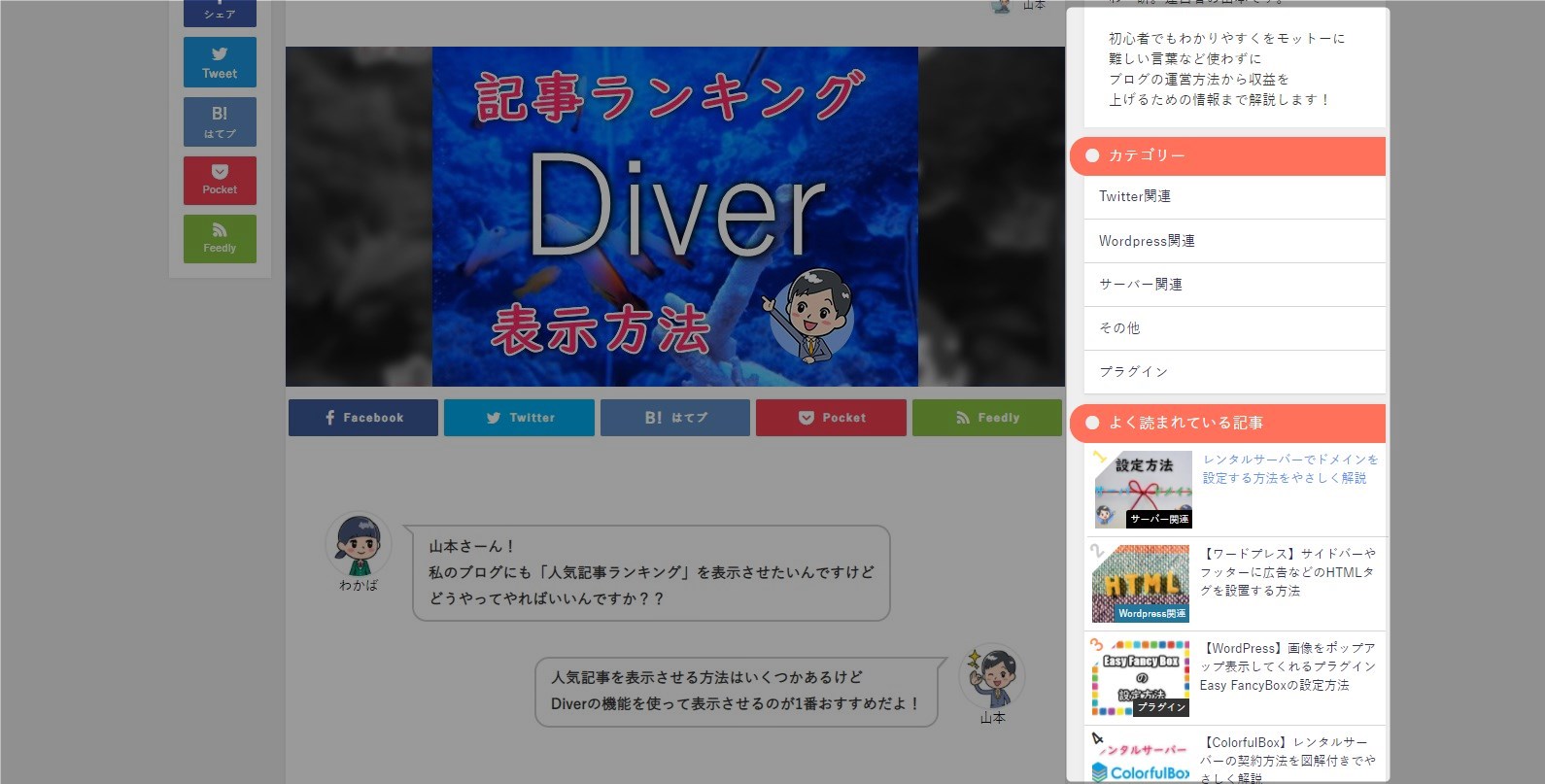Open Easy FancyBox article thumbnail
The width and height of the screenshot is (1545, 784).
(x=1141, y=677)
